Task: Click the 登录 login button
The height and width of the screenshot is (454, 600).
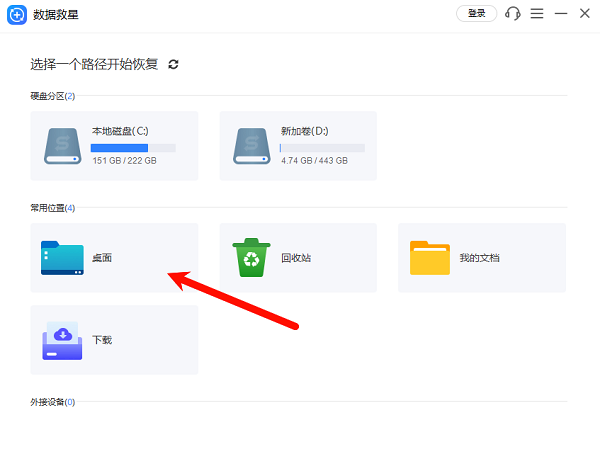Action: (x=476, y=14)
